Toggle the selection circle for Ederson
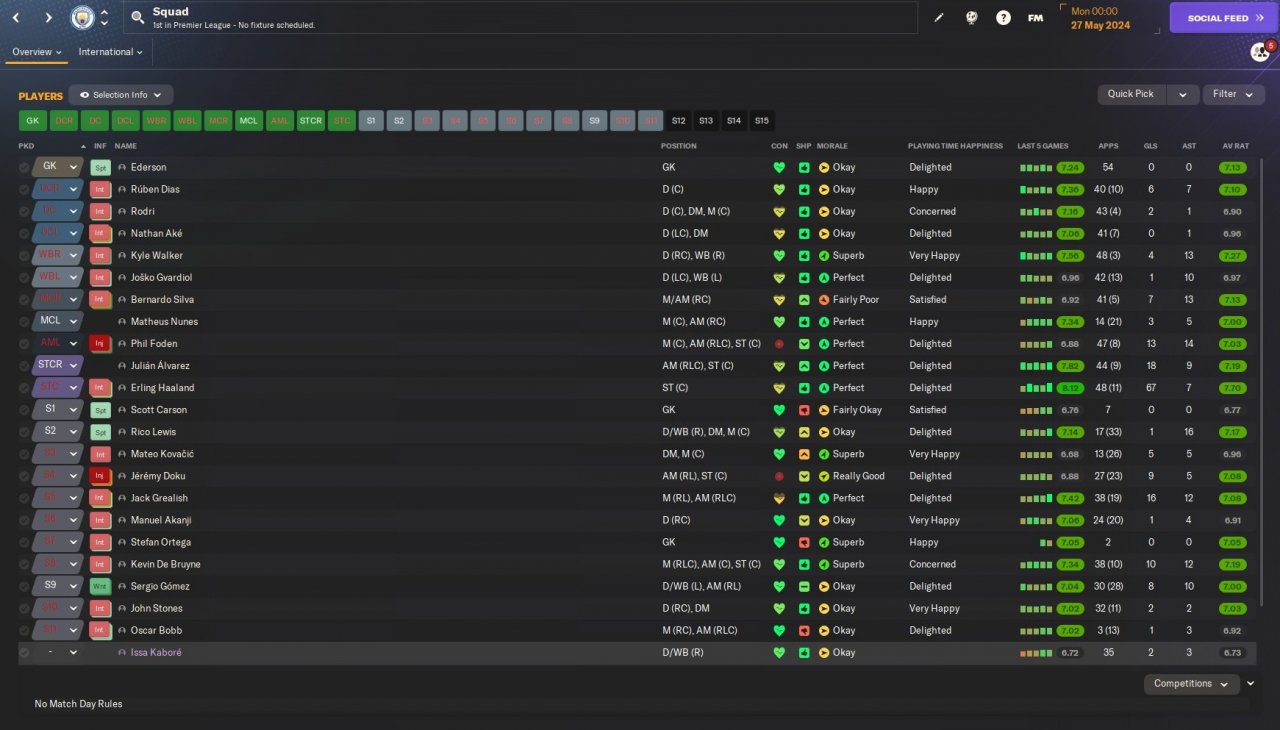 (x=24, y=167)
